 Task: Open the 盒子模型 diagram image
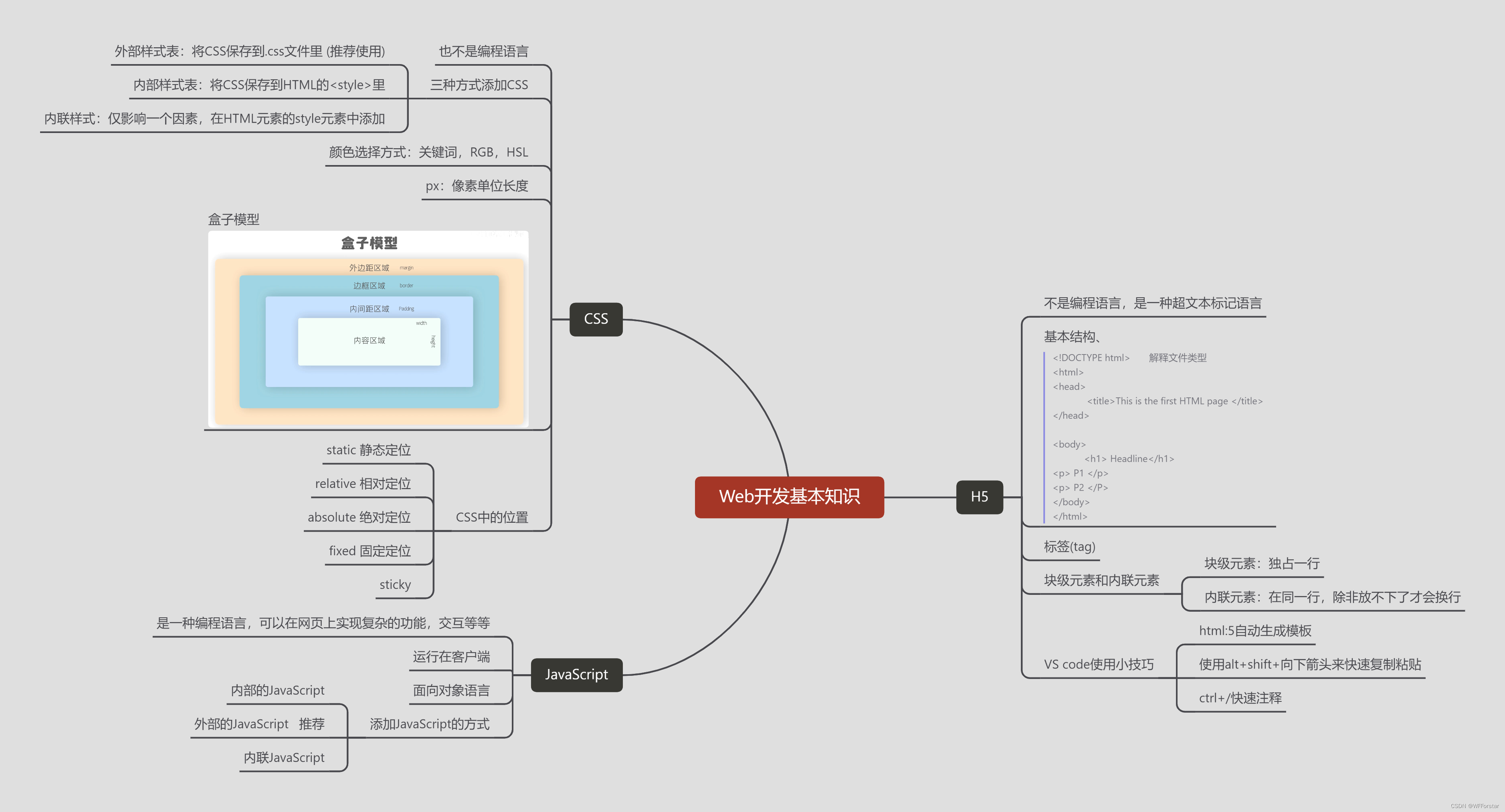[368, 329]
